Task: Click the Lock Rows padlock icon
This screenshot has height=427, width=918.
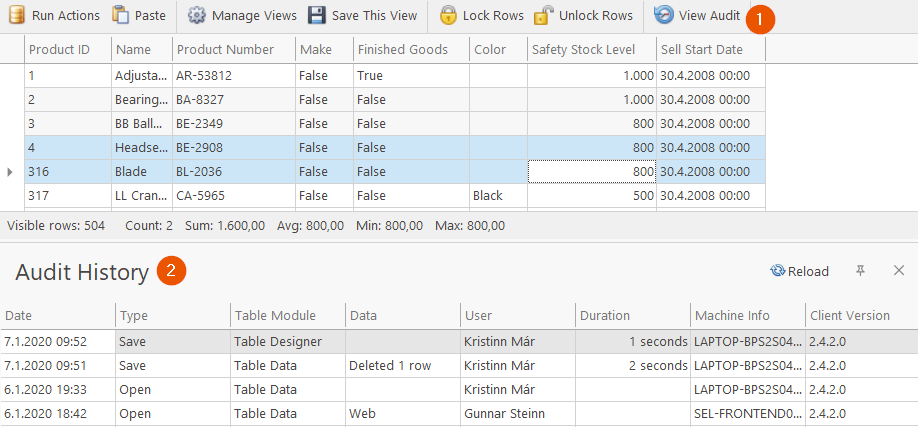Action: [x=448, y=15]
